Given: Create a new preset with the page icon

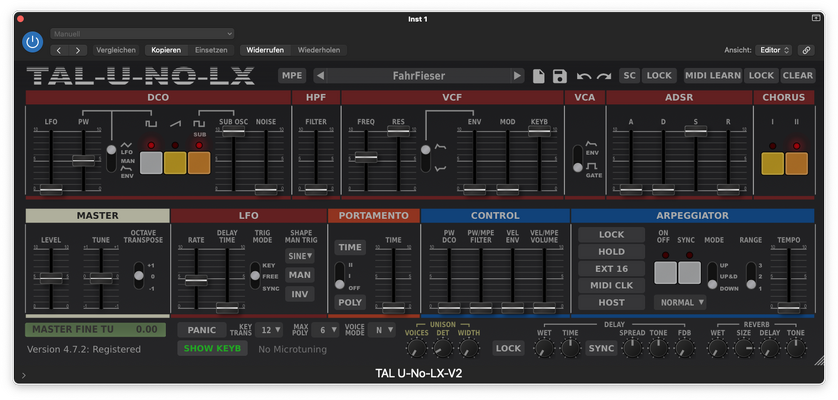Looking at the screenshot, I should coord(539,76).
